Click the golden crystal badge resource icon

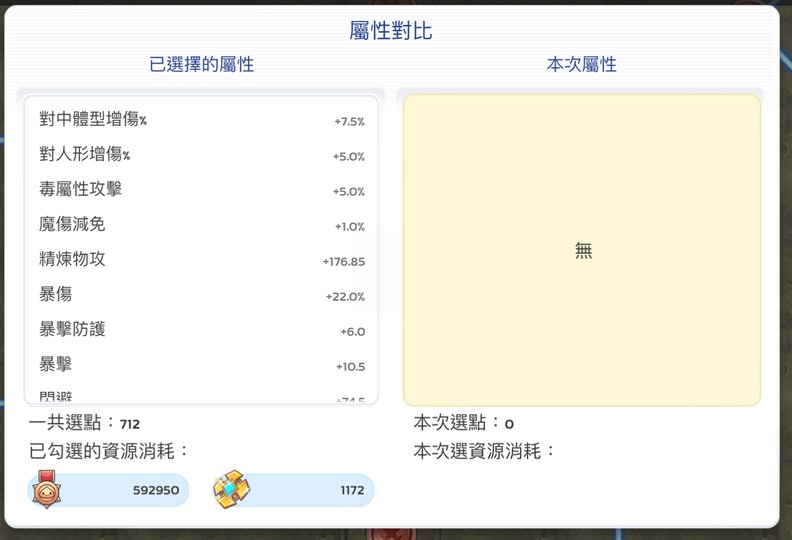[x=231, y=489]
